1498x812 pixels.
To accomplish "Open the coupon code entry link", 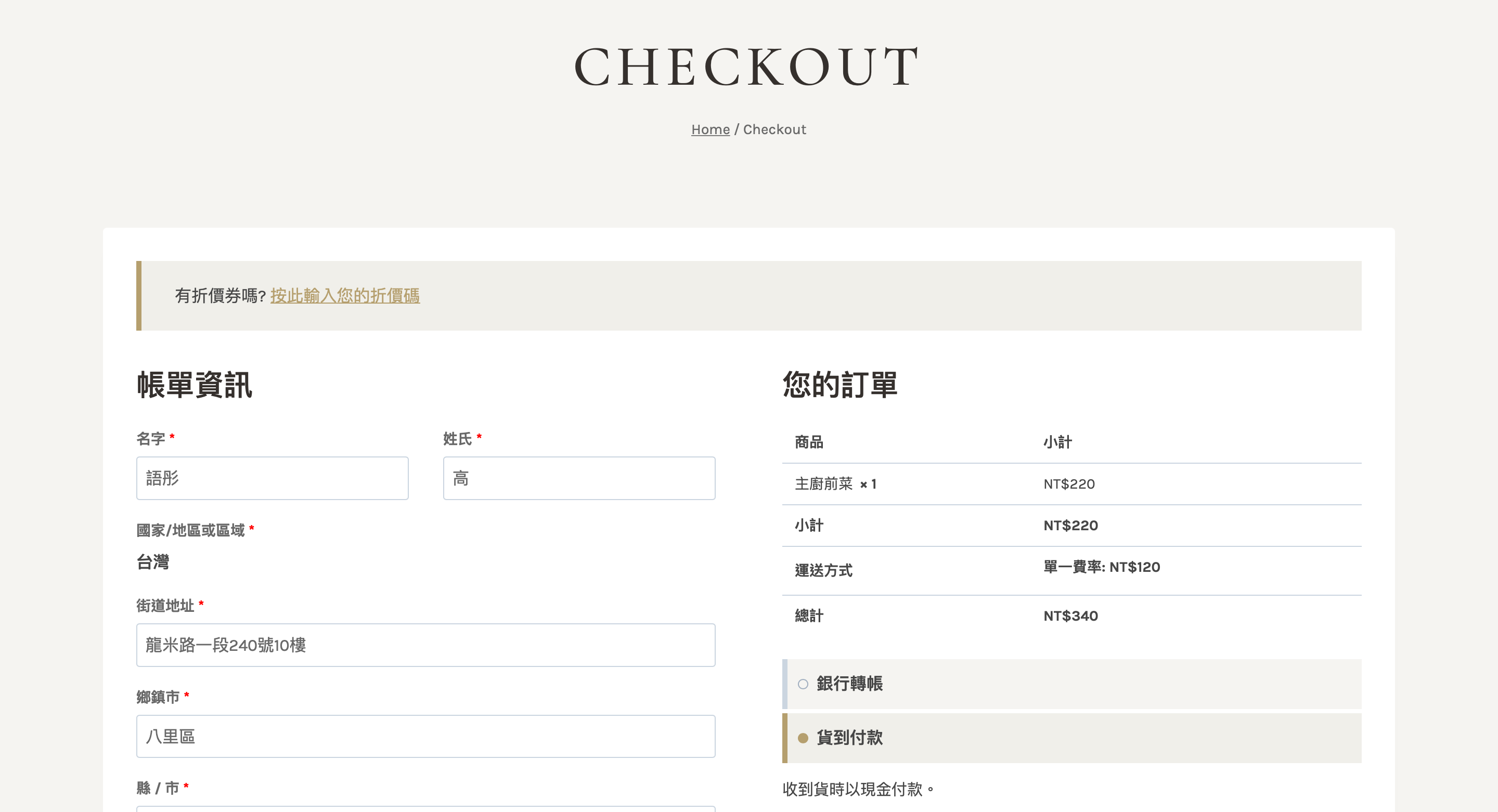I will click(345, 296).
